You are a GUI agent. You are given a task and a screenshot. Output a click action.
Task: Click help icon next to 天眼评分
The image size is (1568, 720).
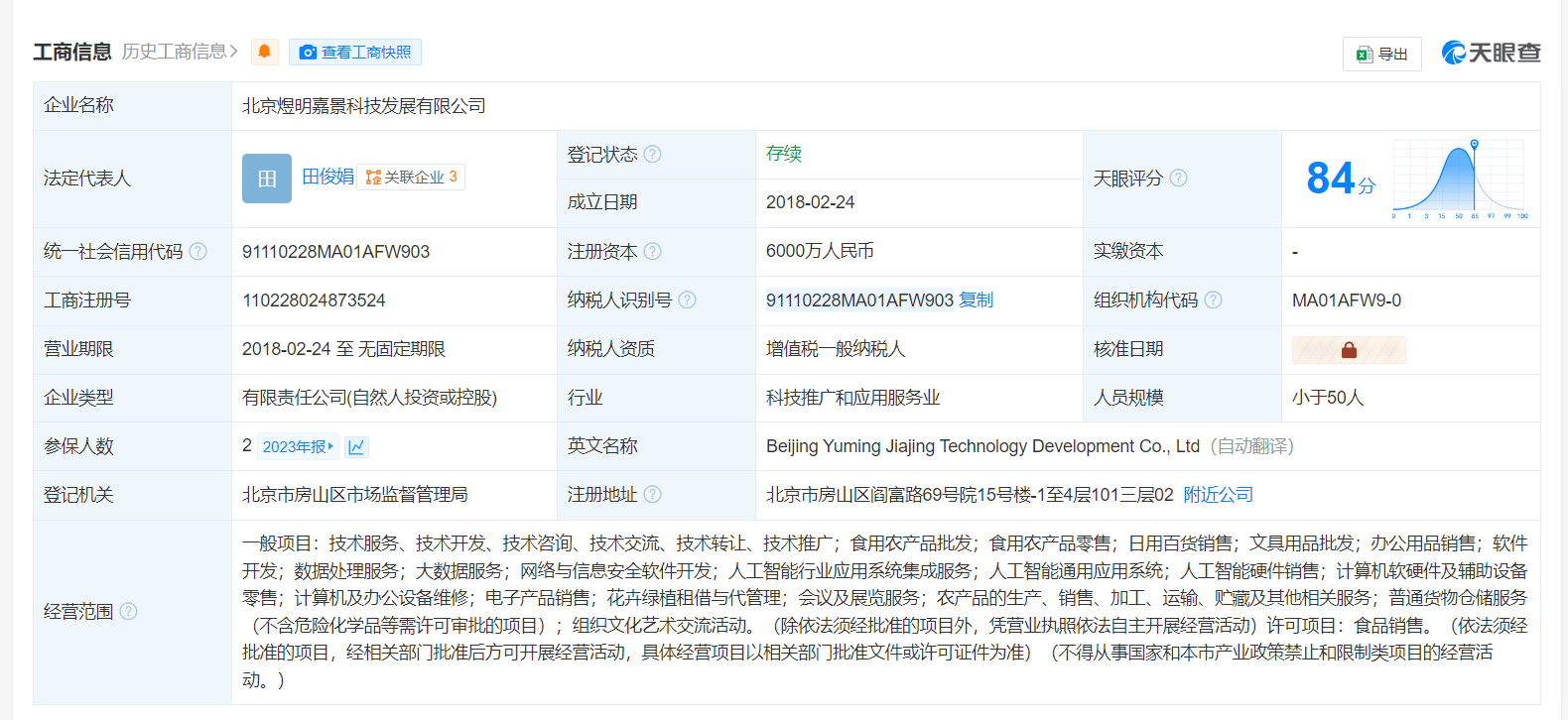(x=1178, y=178)
